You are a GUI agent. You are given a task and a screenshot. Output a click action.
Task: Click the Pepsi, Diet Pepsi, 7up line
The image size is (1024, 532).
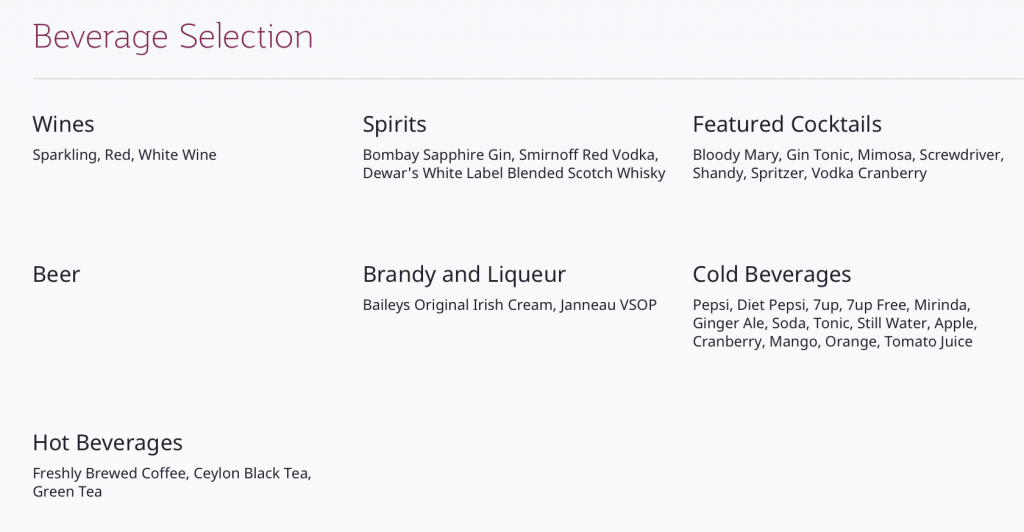coord(831,305)
